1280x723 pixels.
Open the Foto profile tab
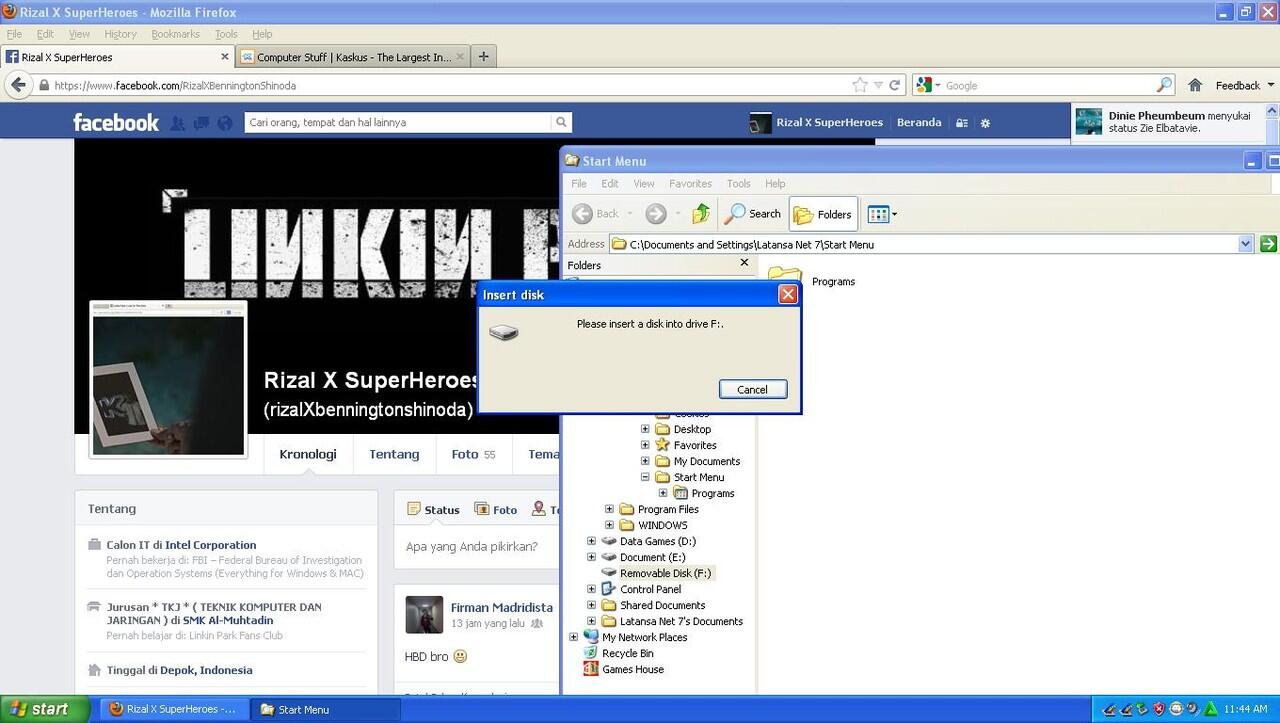473,454
